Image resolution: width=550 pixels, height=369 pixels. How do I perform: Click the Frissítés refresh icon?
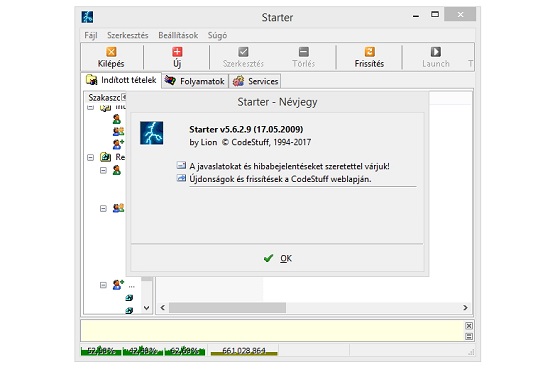click(369, 52)
